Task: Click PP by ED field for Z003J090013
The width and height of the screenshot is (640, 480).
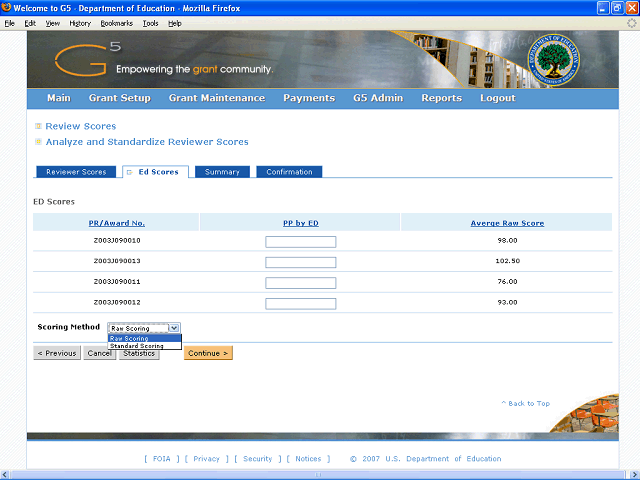Action: 301,262
